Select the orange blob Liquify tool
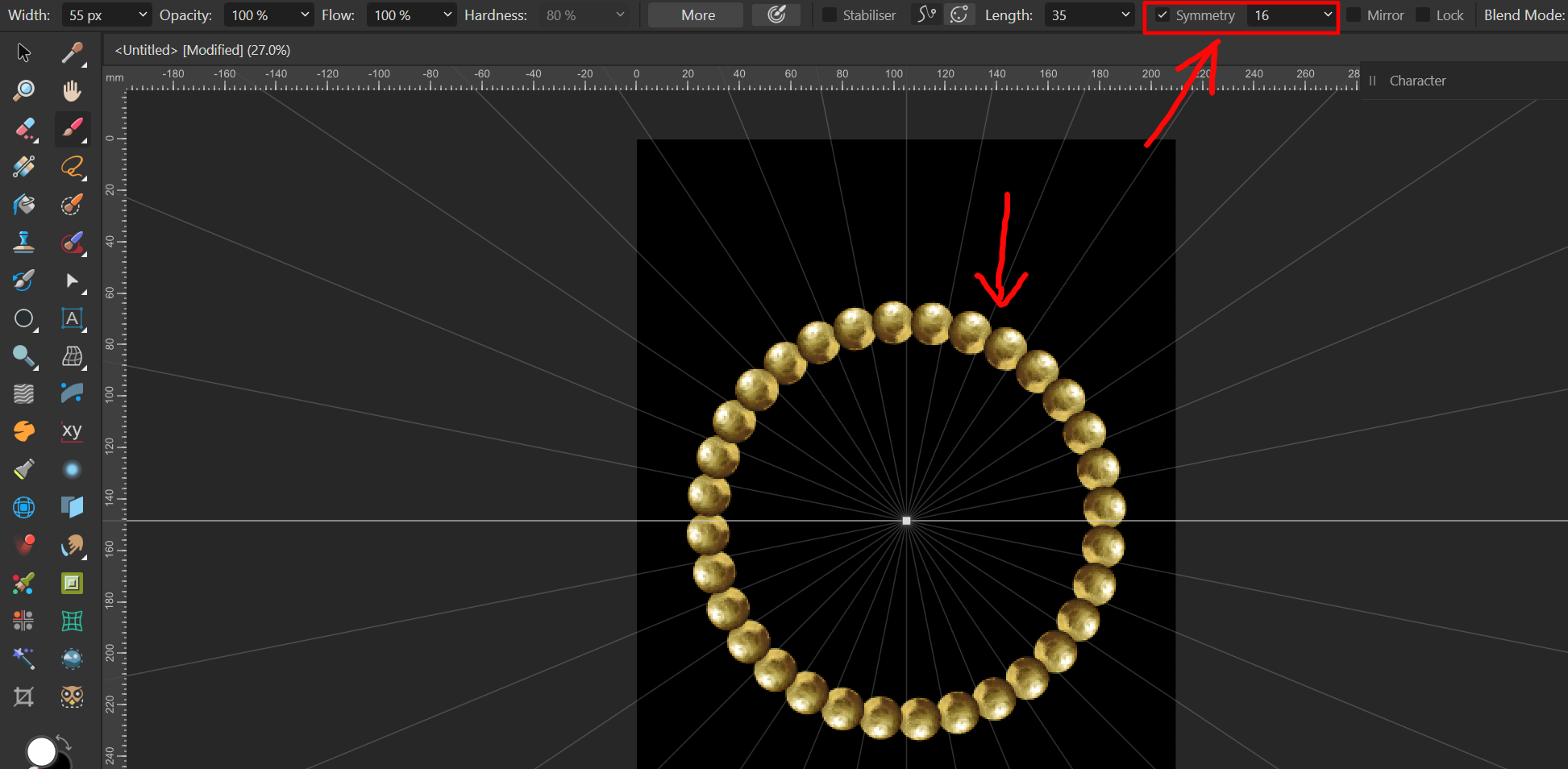Viewport: 1568px width, 769px height. (x=24, y=431)
